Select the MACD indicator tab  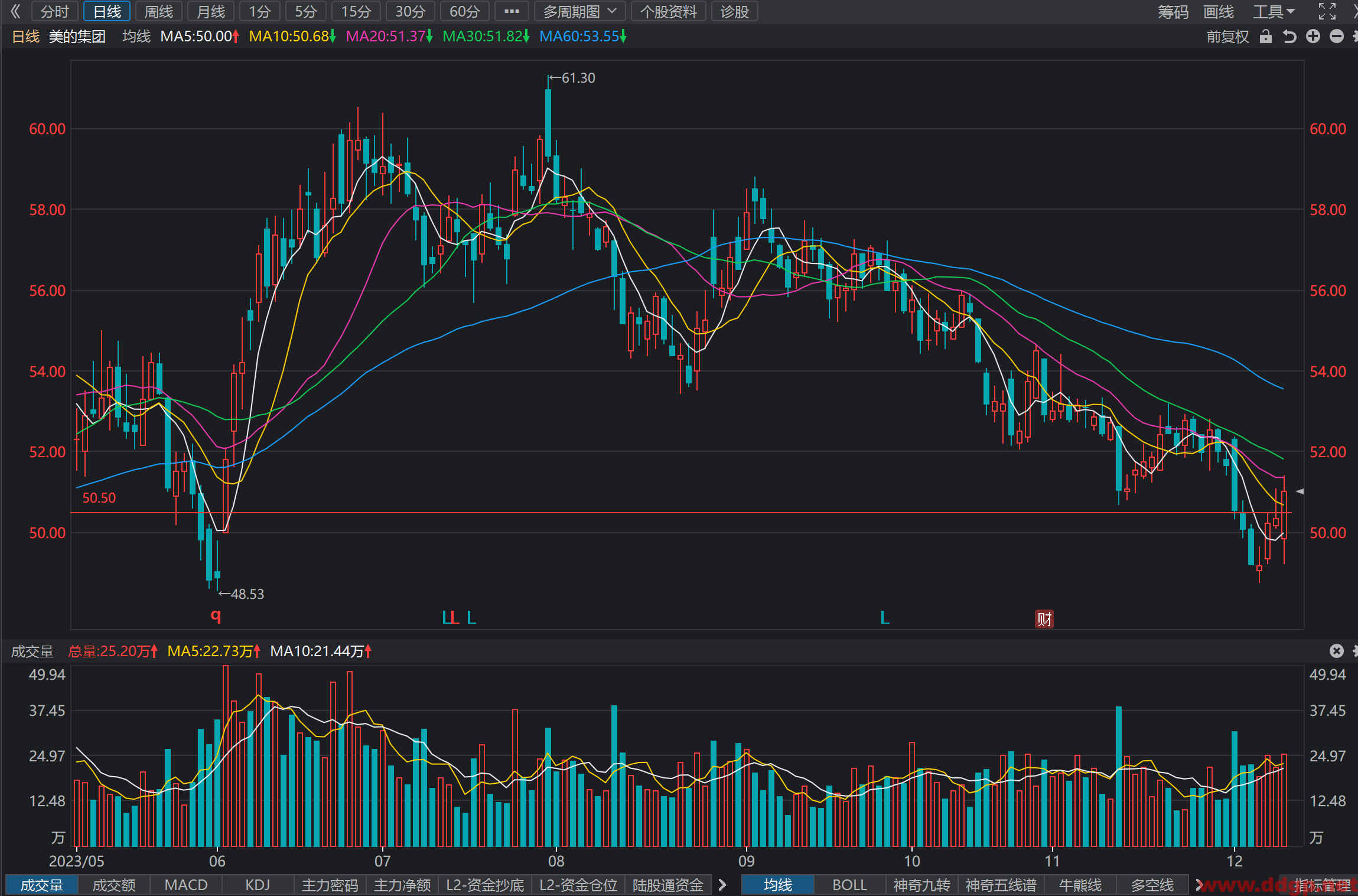coord(186,885)
